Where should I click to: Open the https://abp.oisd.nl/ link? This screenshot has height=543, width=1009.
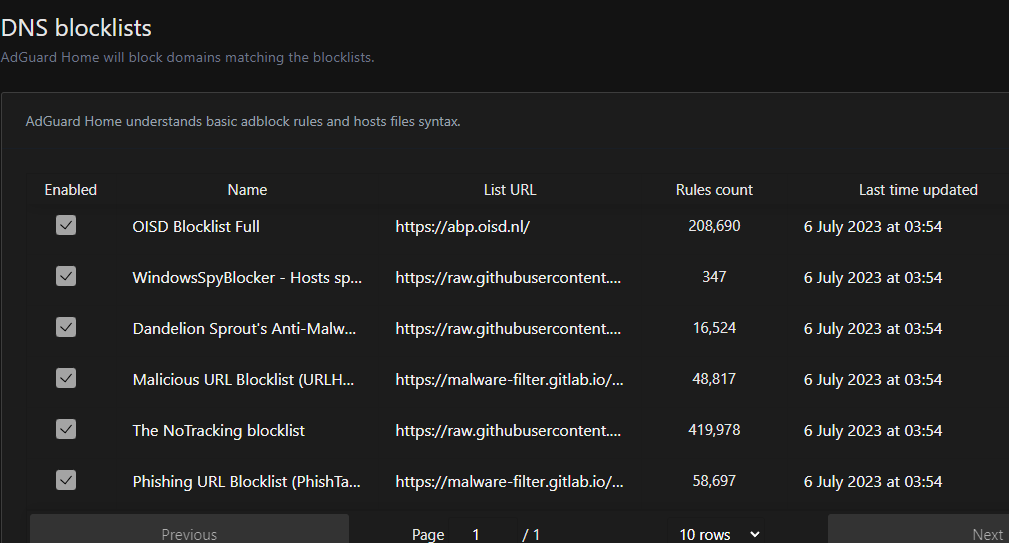(462, 226)
